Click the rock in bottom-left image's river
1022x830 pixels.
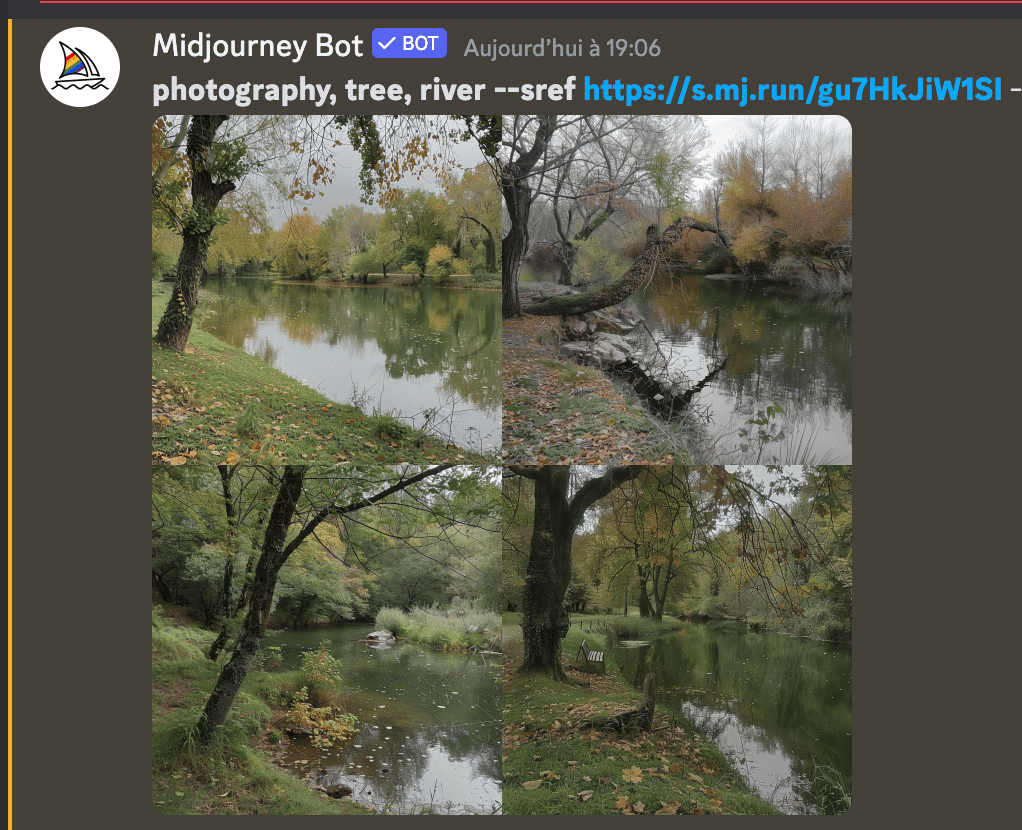[x=379, y=637]
